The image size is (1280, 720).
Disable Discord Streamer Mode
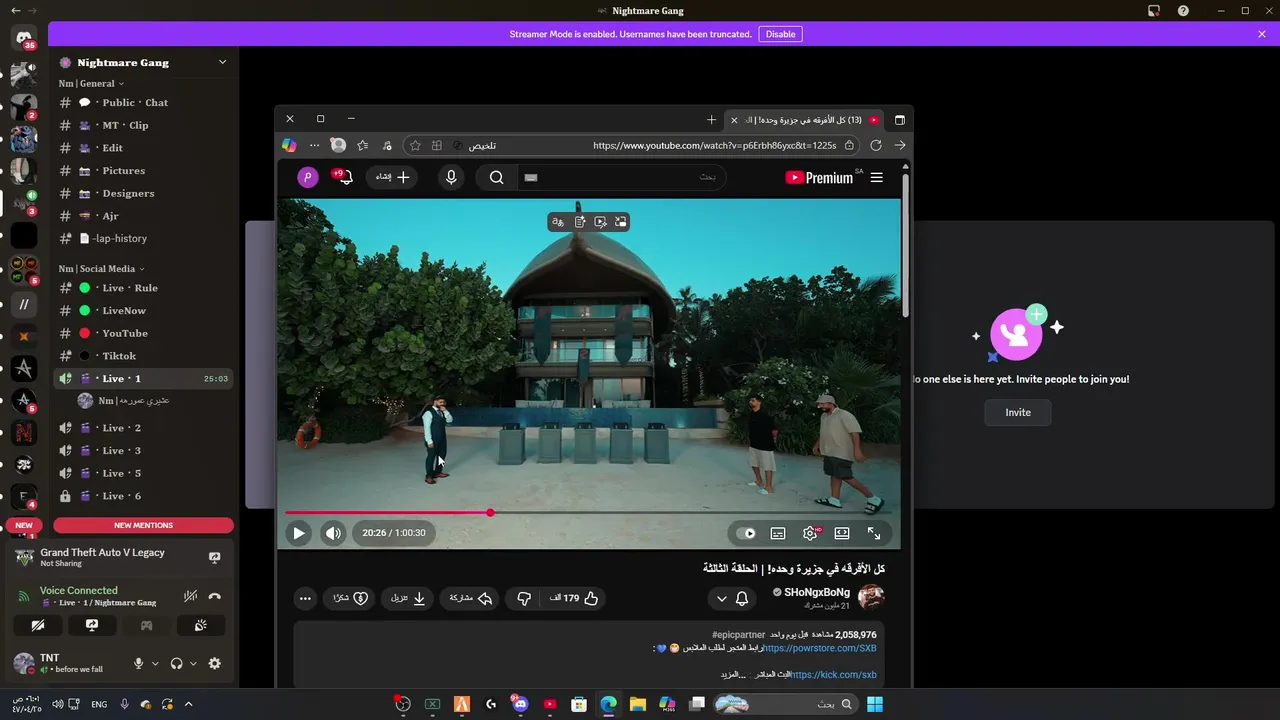[780, 34]
